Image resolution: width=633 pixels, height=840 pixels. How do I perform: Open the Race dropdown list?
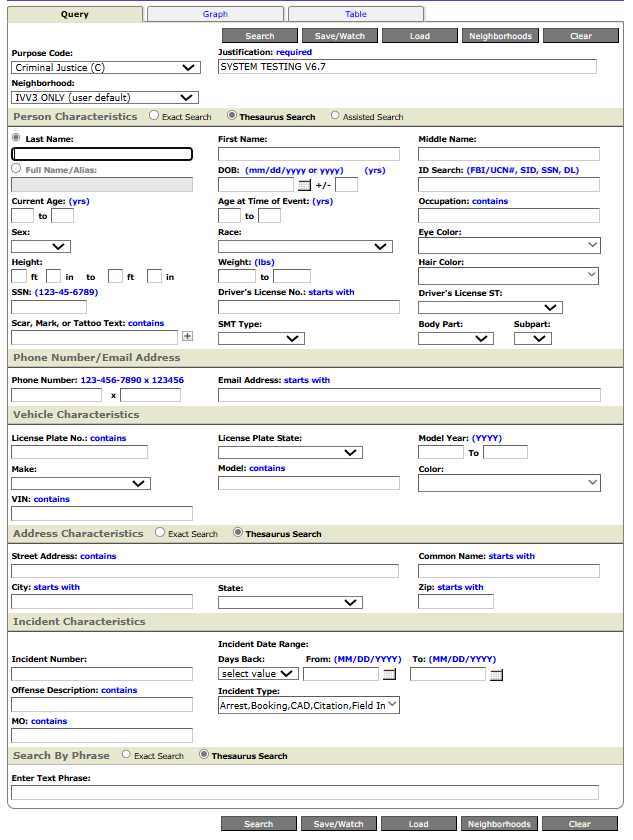point(305,246)
